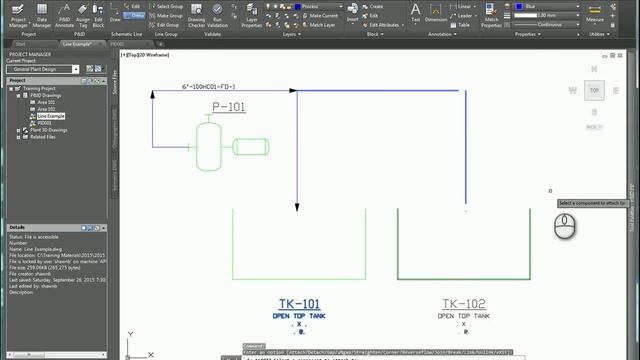
Task: Click the Match Layer button
Action: click(318, 25)
